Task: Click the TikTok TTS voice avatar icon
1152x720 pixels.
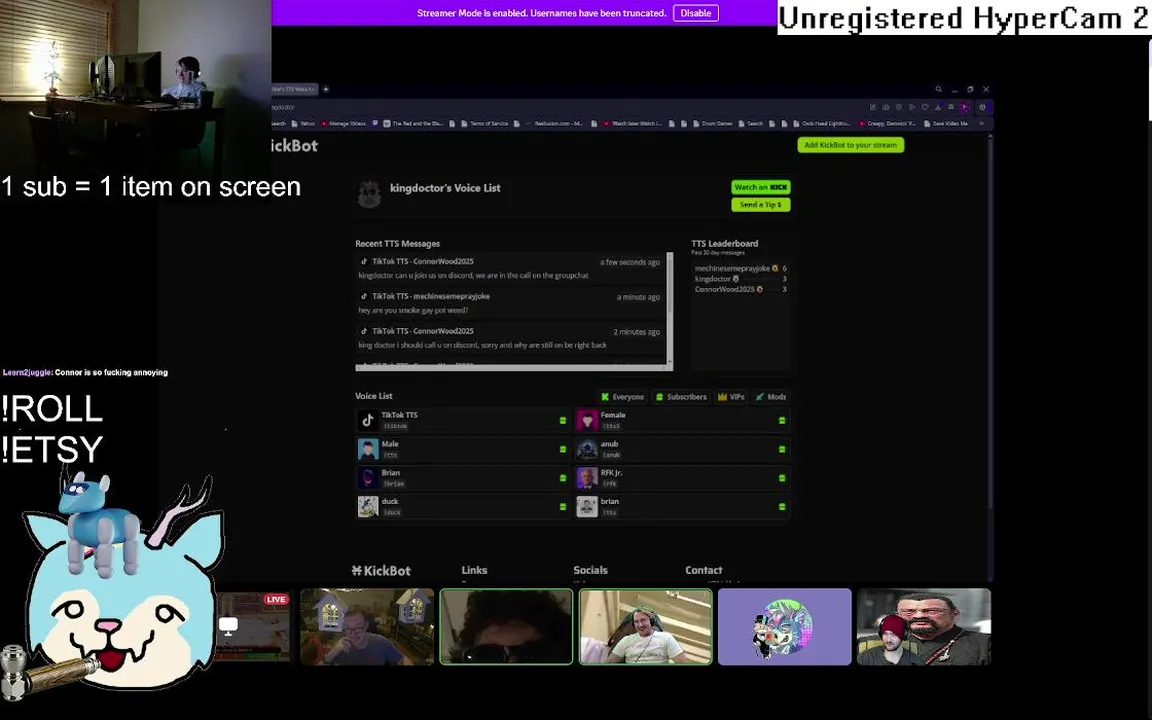Action: (x=367, y=420)
